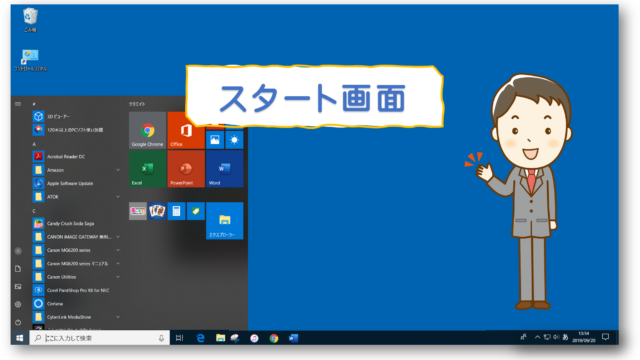Open the Weather sun tile
Screen dimensions: 640x360
click(x=234, y=140)
